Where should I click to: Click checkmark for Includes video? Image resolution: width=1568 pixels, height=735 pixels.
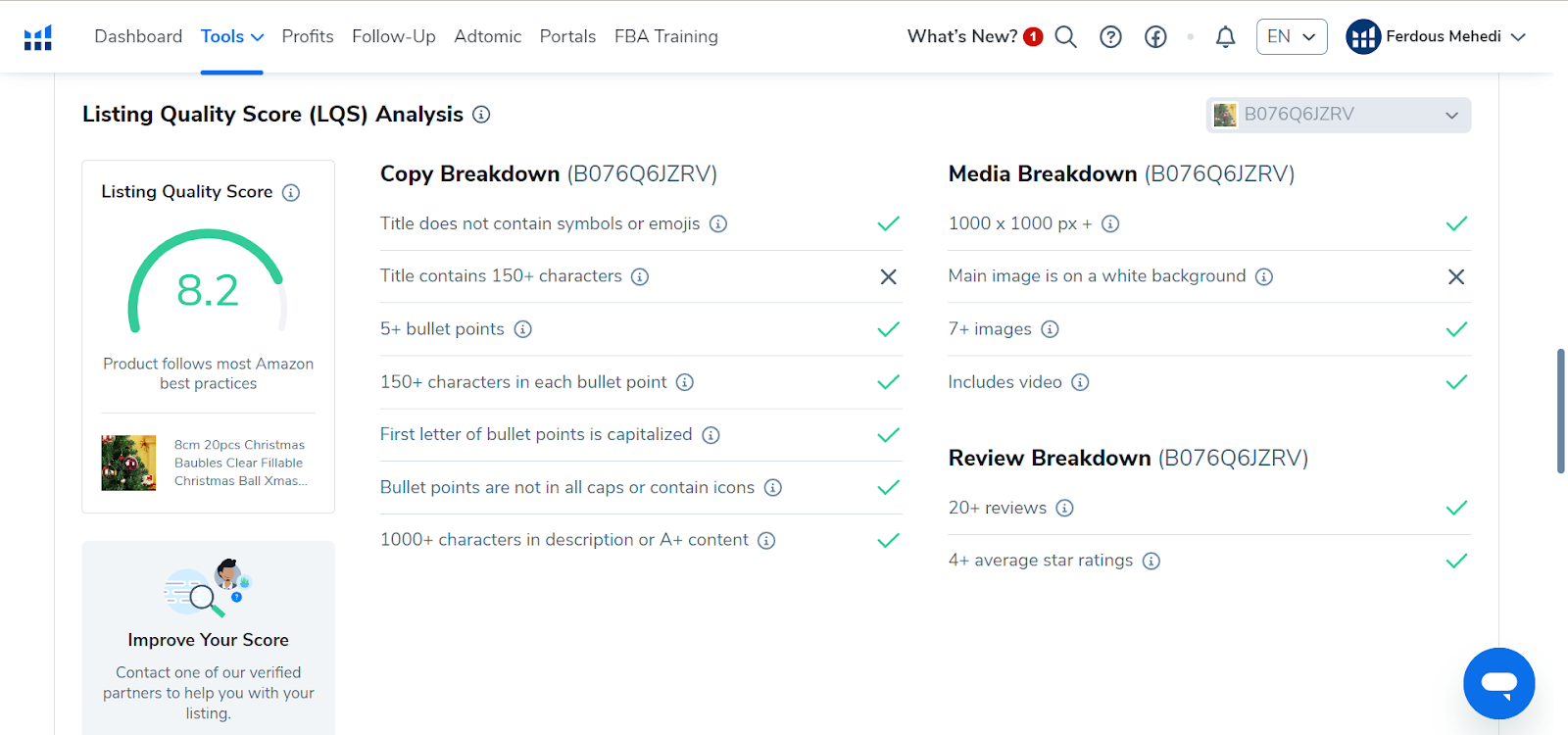(1456, 382)
